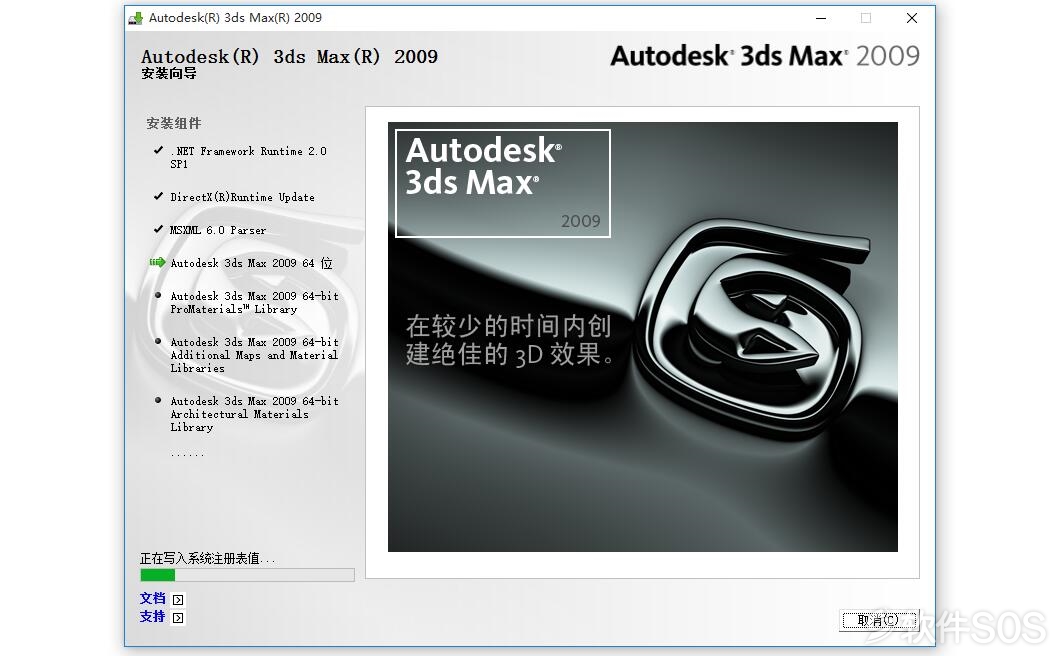The width and height of the screenshot is (1062, 656).
Task: Click the bullet beside Architectural Materials Library
Action: coord(158,400)
